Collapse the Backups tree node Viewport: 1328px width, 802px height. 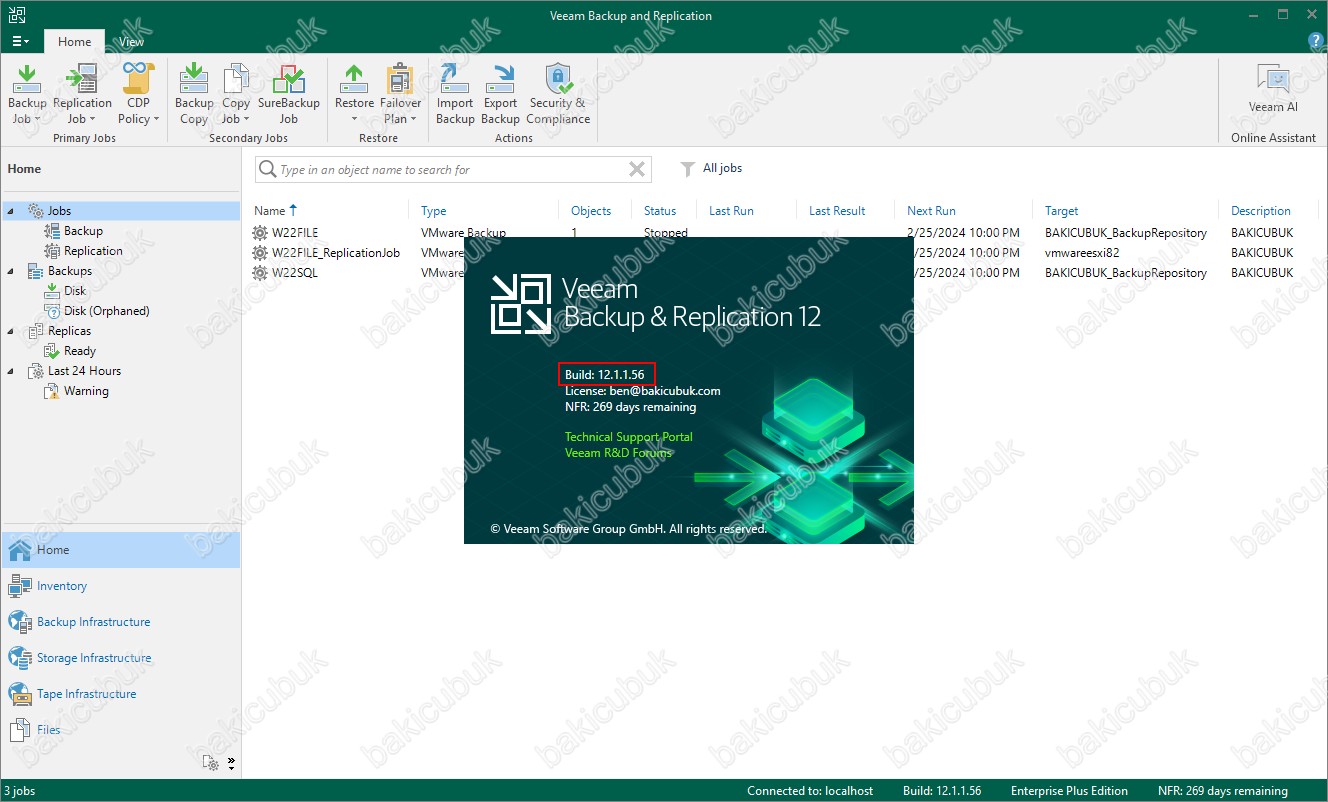pos(11,271)
